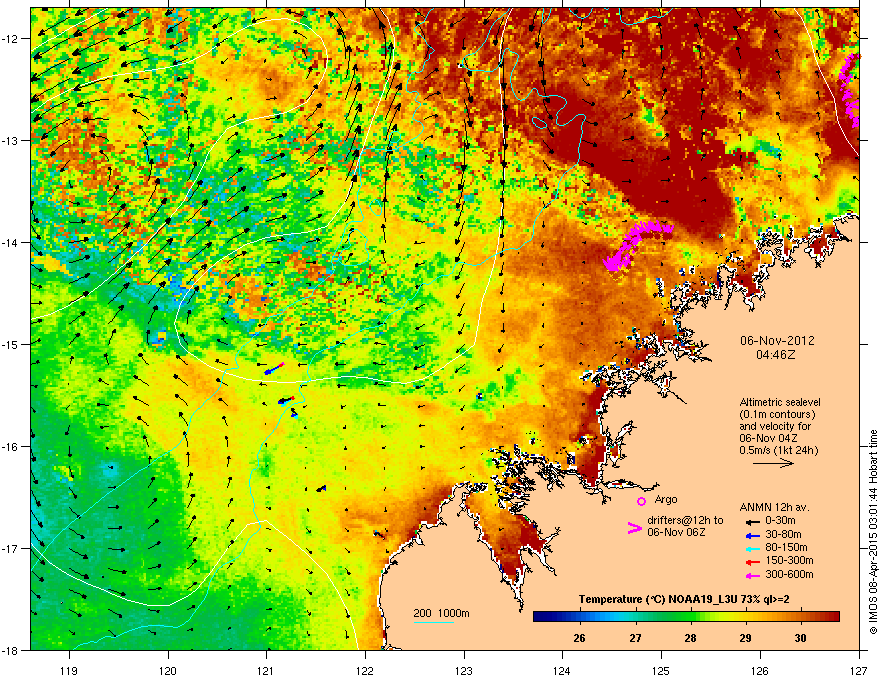The image size is (880, 680).
Task: Click the latitude axis label '-15'
Action: pos(10,344)
